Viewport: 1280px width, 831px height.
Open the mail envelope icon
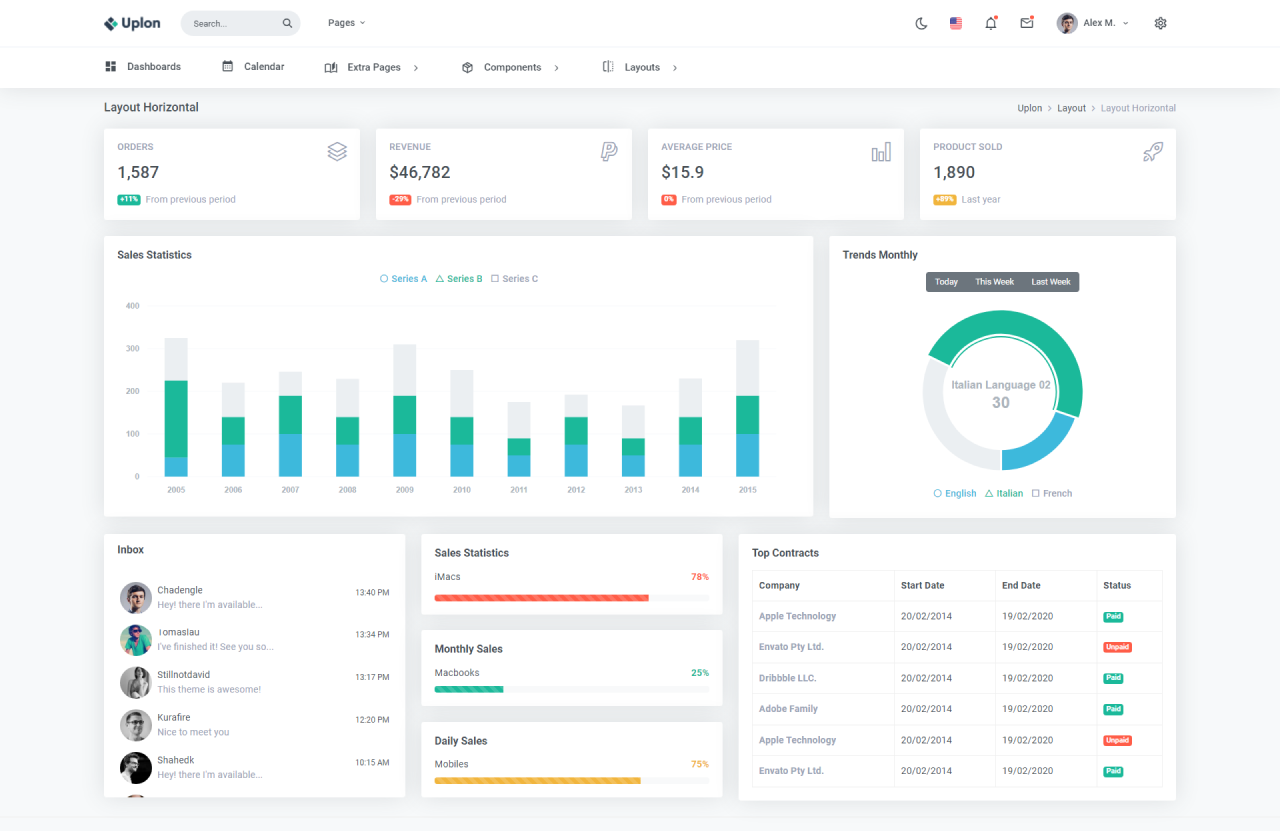tap(1027, 23)
